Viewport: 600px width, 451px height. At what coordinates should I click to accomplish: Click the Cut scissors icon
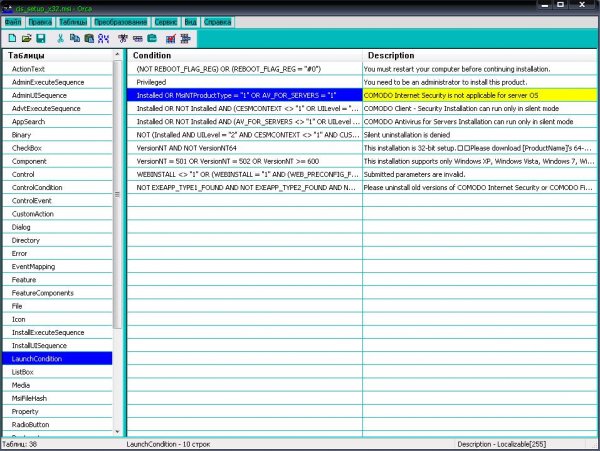(60, 38)
